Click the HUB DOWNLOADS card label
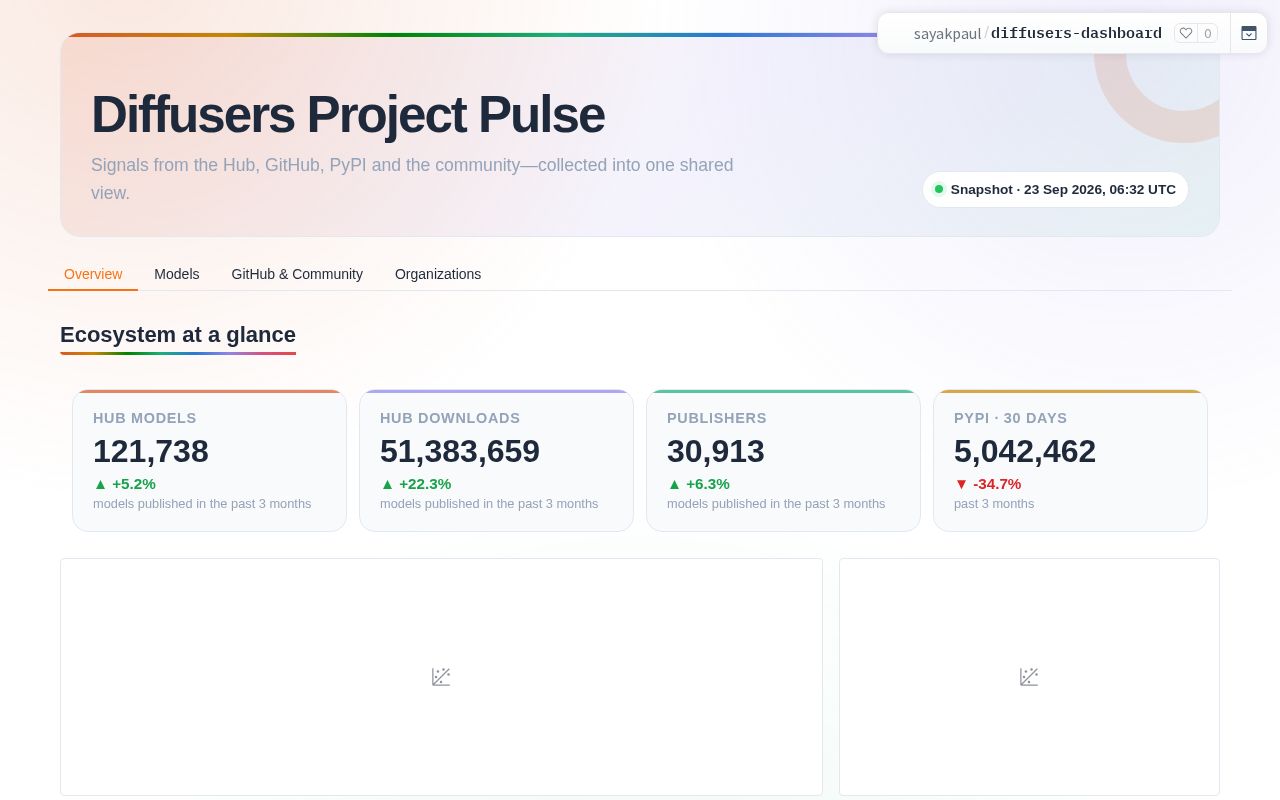Viewport: 1280px width, 800px height. (450, 418)
